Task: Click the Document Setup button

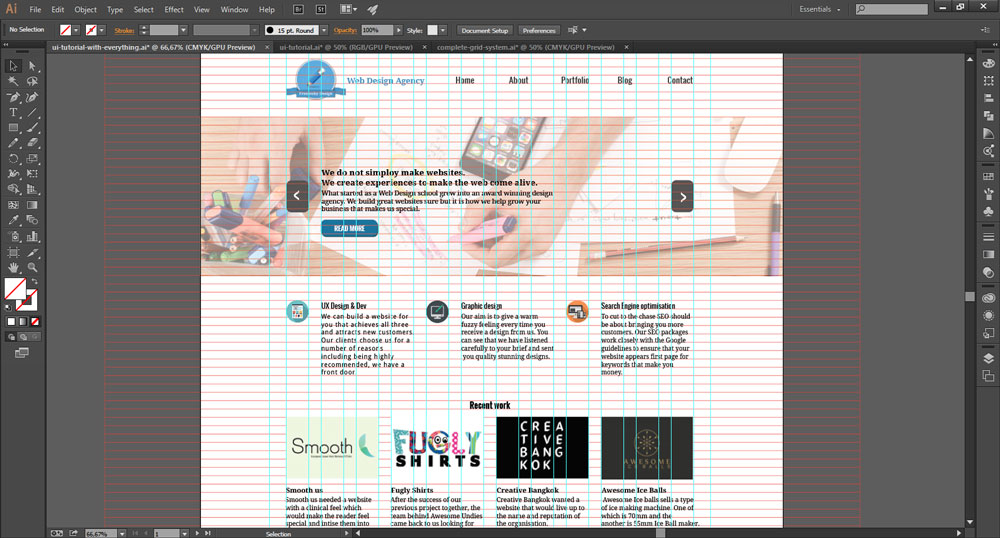Action: [x=485, y=30]
